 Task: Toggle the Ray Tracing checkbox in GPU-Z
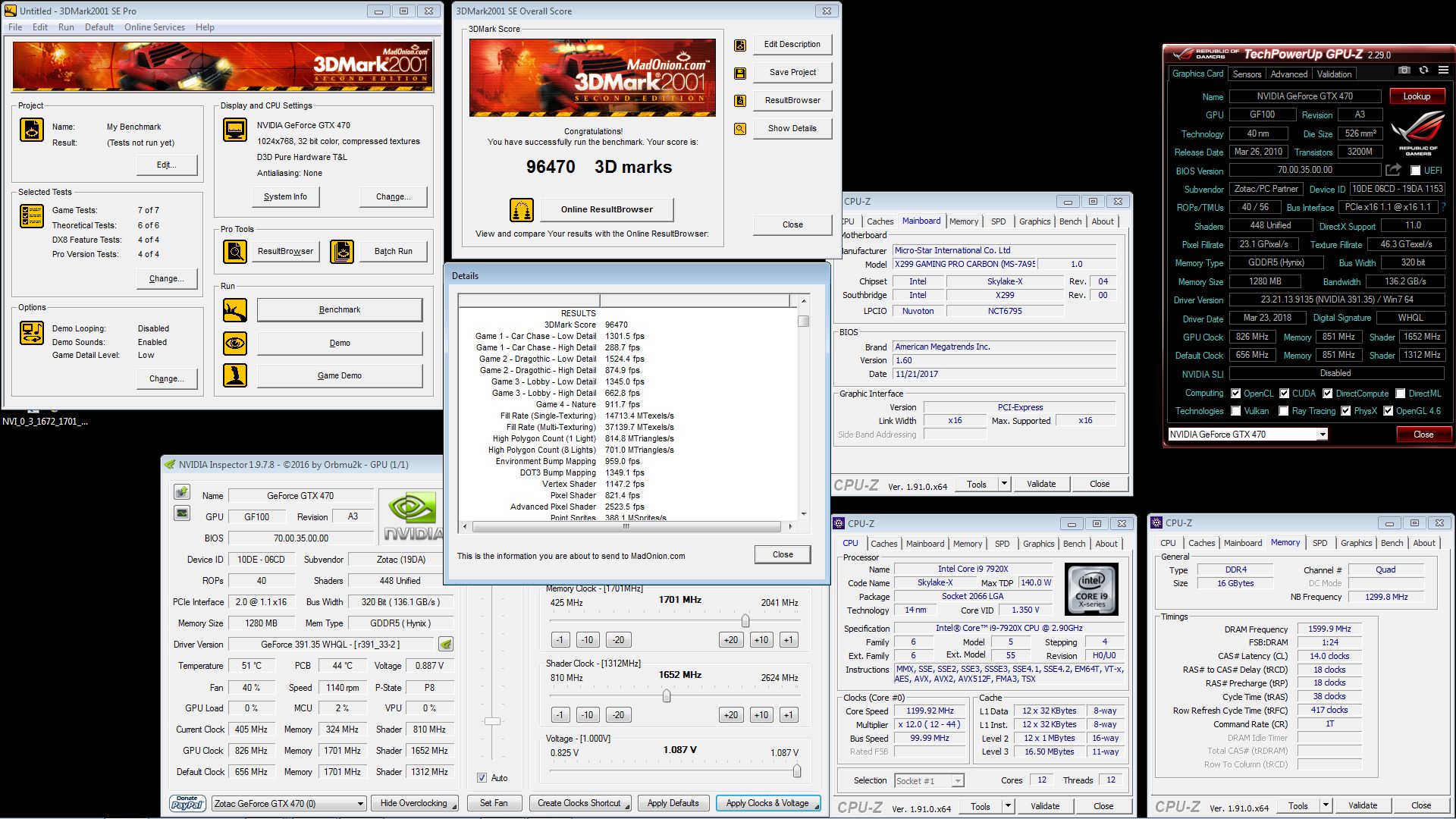pyautogui.click(x=1284, y=411)
